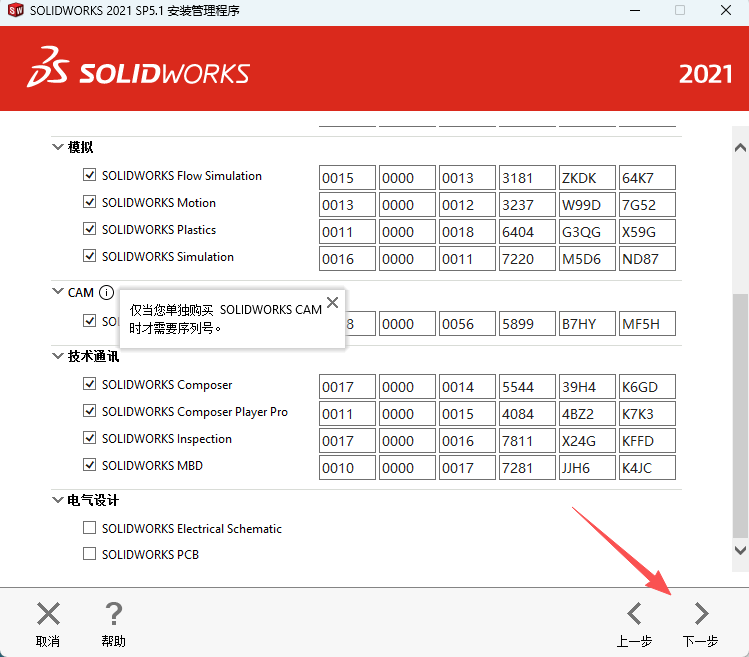The height and width of the screenshot is (657, 749).
Task: Uncheck SOLIDWORKS Inspection
Action: (89, 438)
